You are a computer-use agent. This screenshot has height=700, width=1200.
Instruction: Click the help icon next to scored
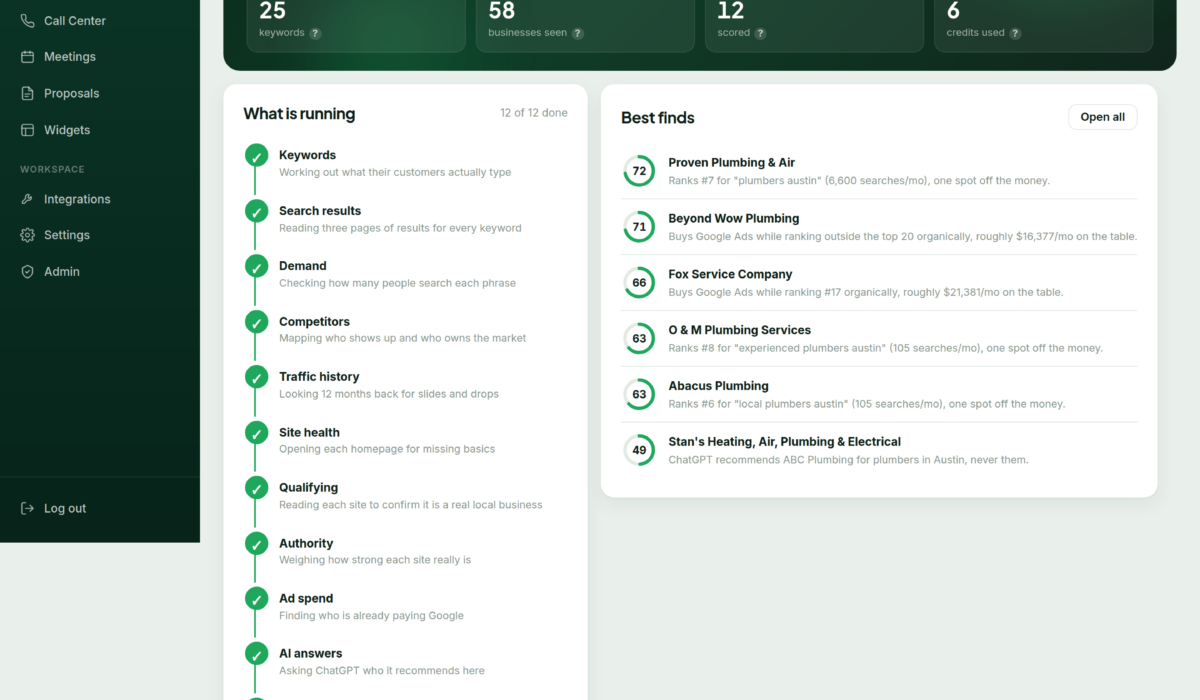point(760,33)
